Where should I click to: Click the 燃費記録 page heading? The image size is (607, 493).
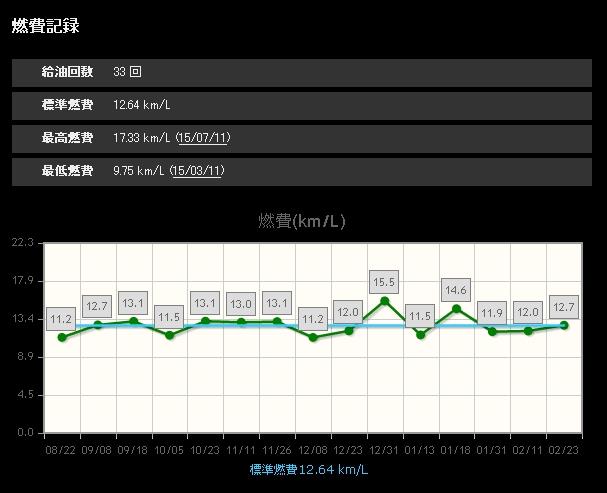pyautogui.click(x=45, y=26)
